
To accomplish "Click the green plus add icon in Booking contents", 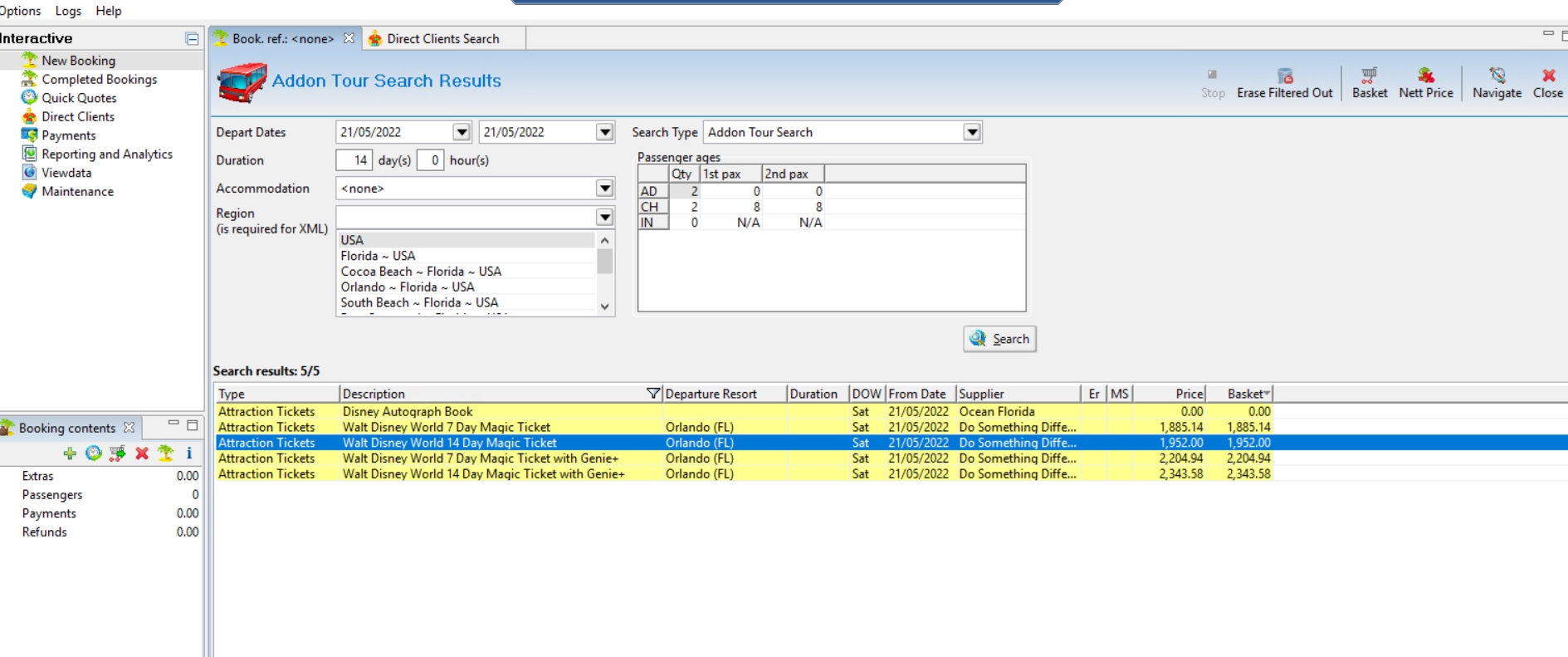I will 70,453.
